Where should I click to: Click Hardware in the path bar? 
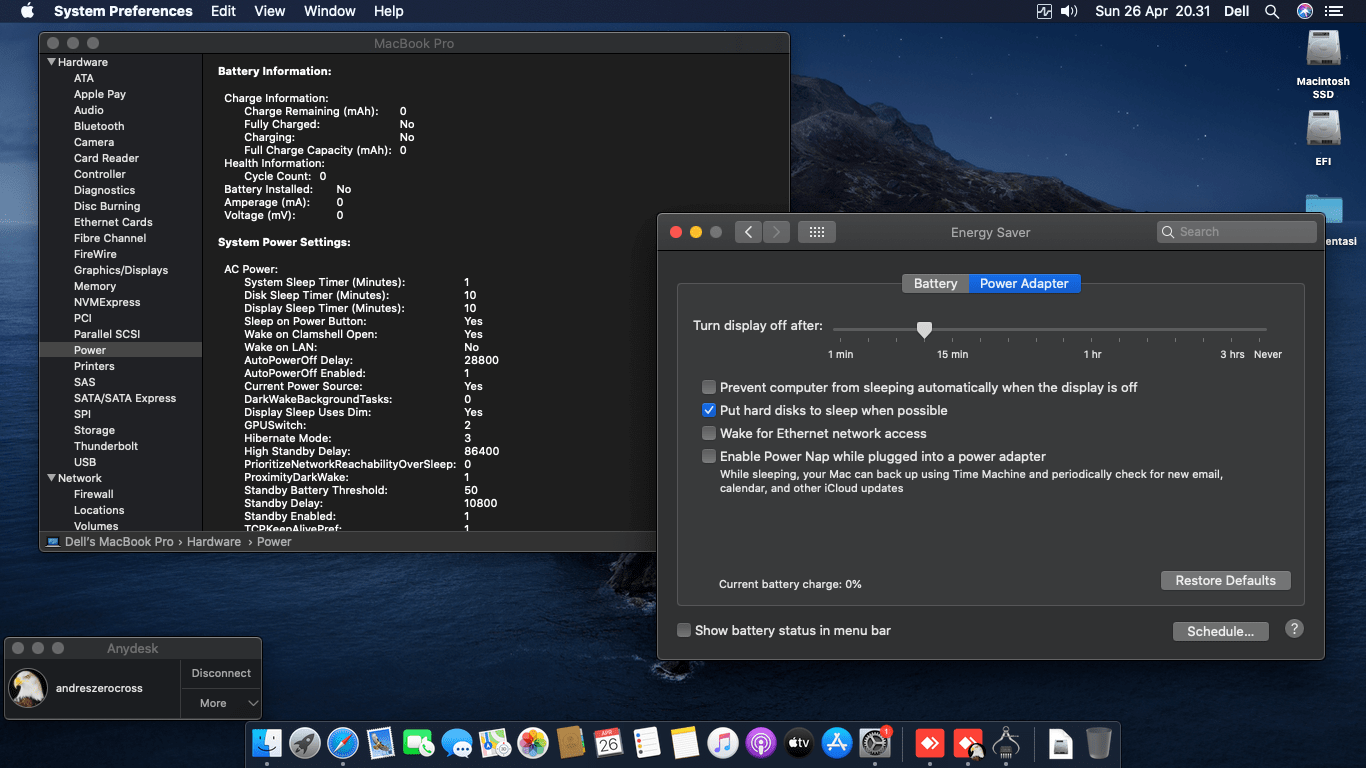214,542
